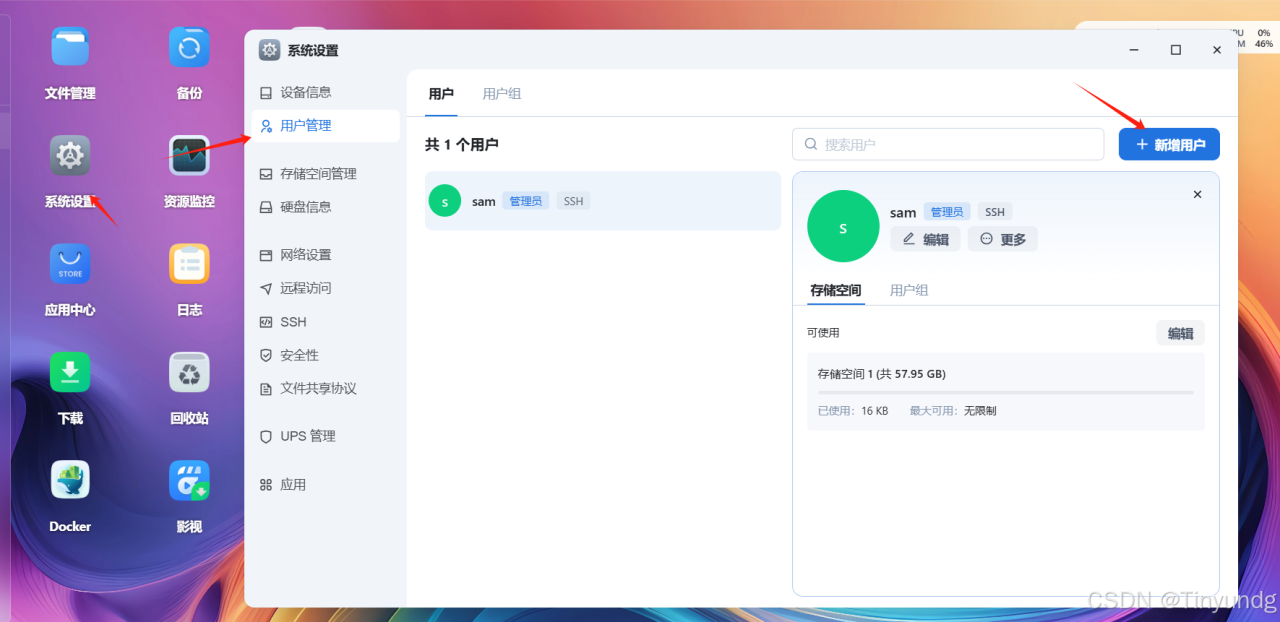
Task: Click 编辑 to edit user sam
Action: pos(924,238)
